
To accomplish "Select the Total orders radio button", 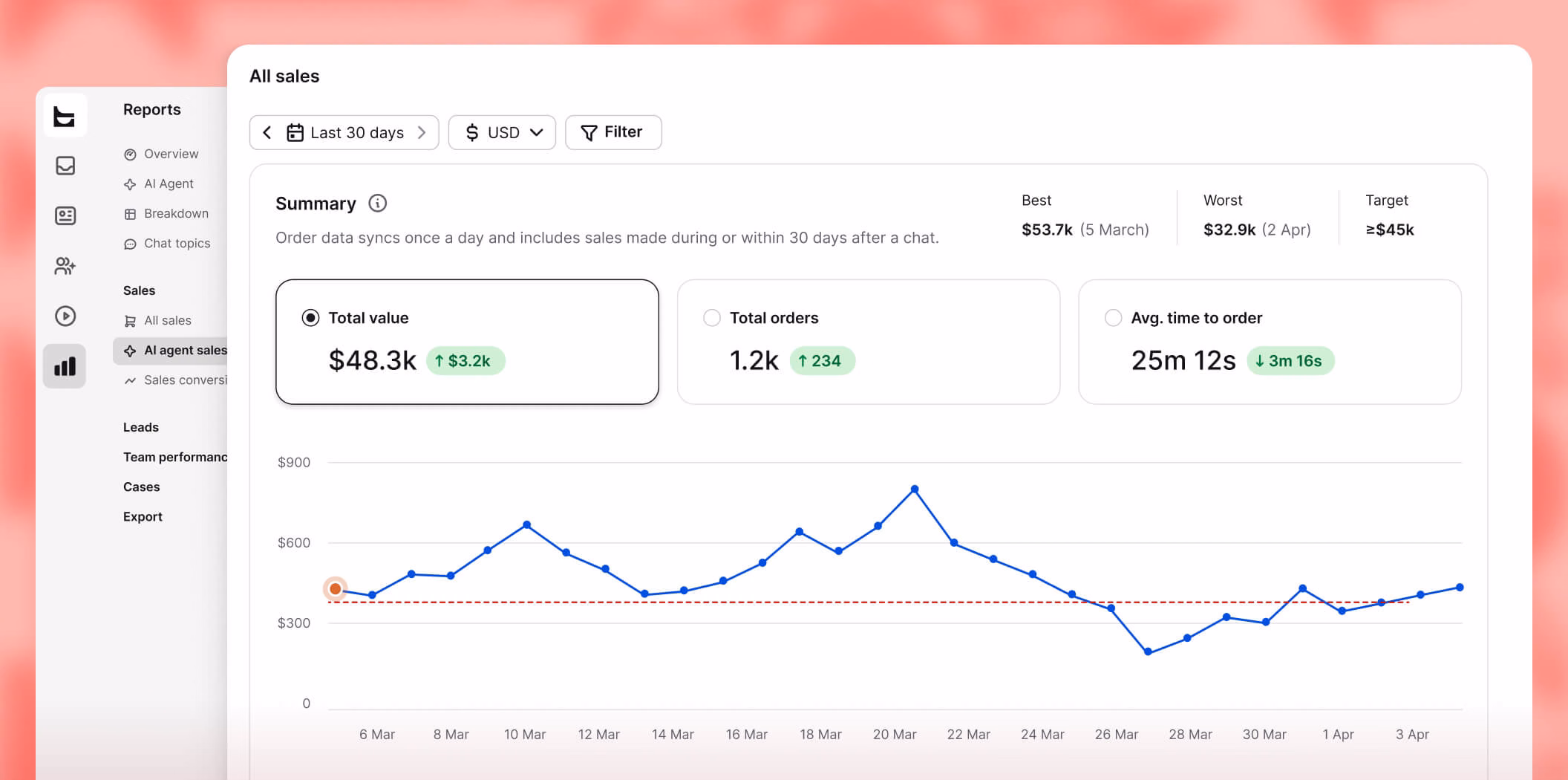I will click(711, 318).
